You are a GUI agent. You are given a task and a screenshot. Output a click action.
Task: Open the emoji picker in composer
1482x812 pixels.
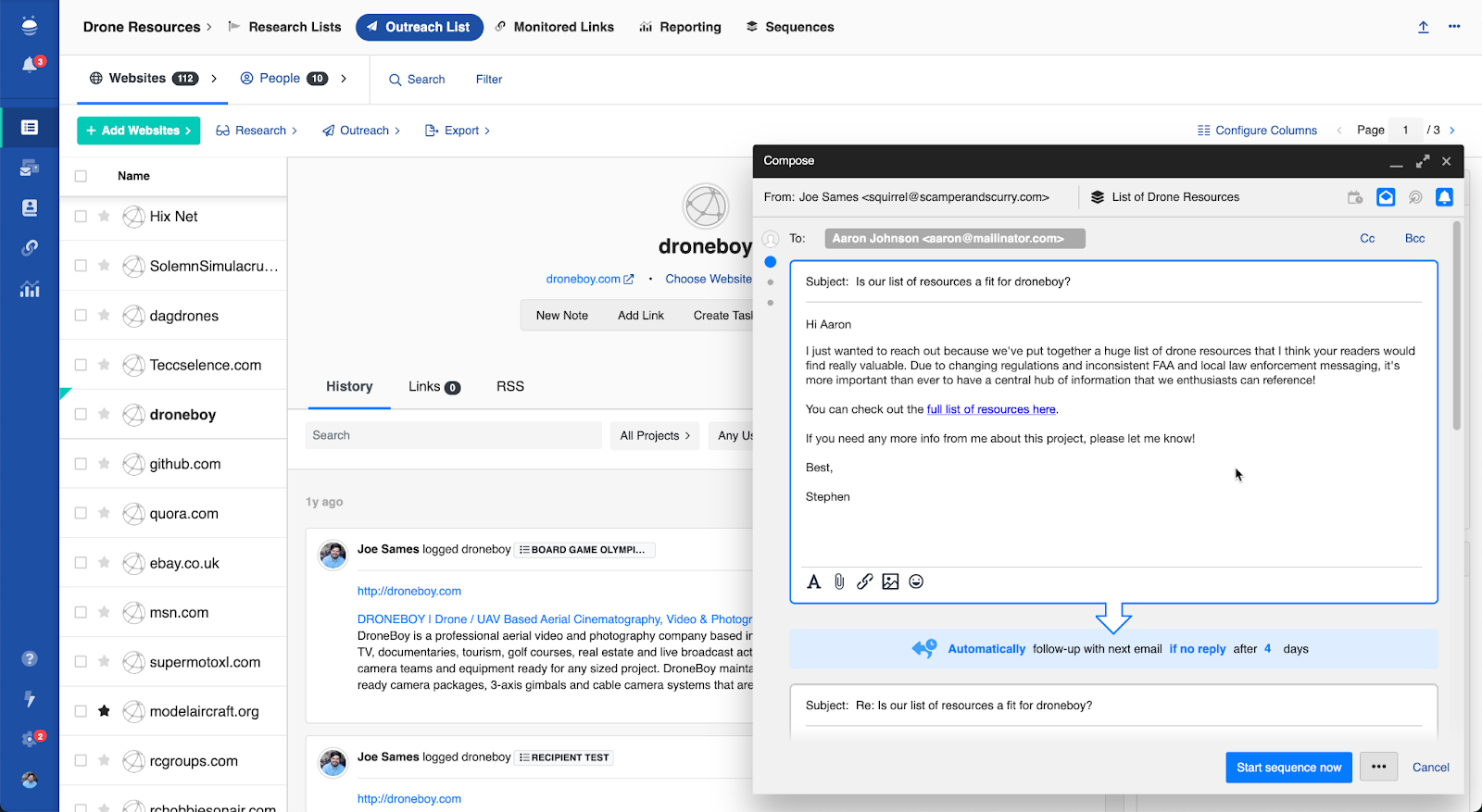pos(916,581)
